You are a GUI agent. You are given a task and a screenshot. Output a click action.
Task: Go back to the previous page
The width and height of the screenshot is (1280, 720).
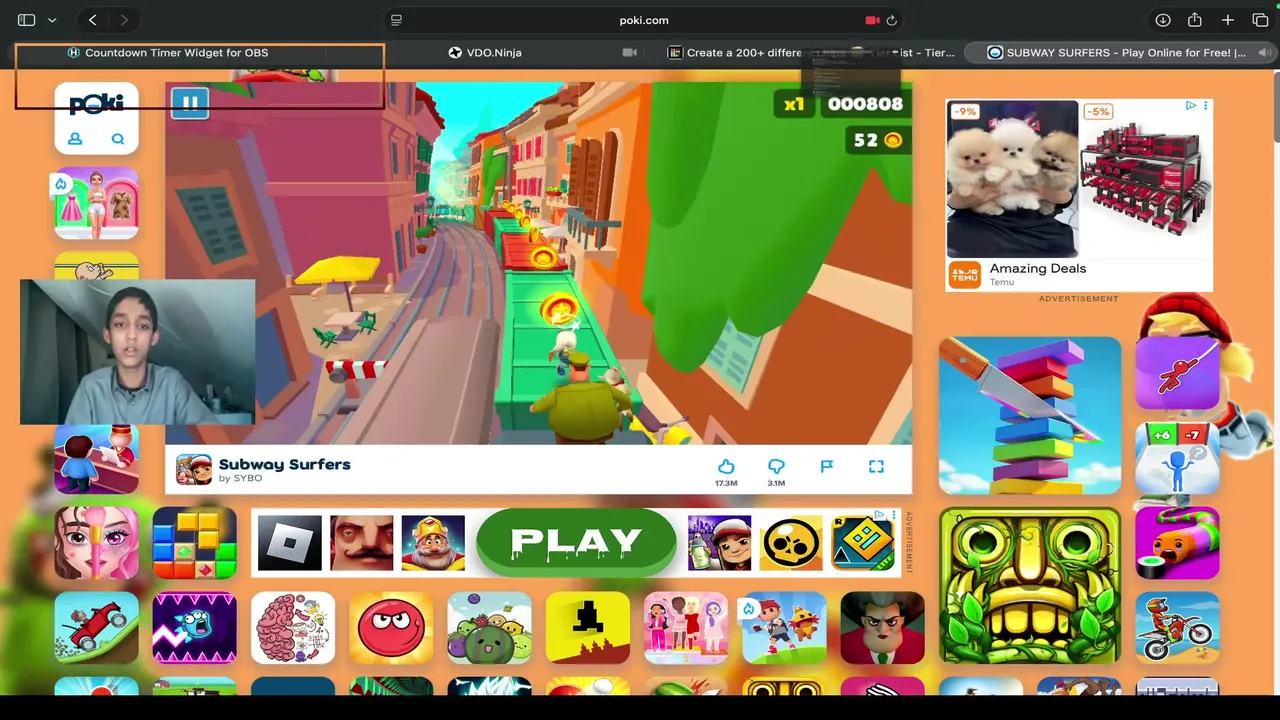(92, 20)
